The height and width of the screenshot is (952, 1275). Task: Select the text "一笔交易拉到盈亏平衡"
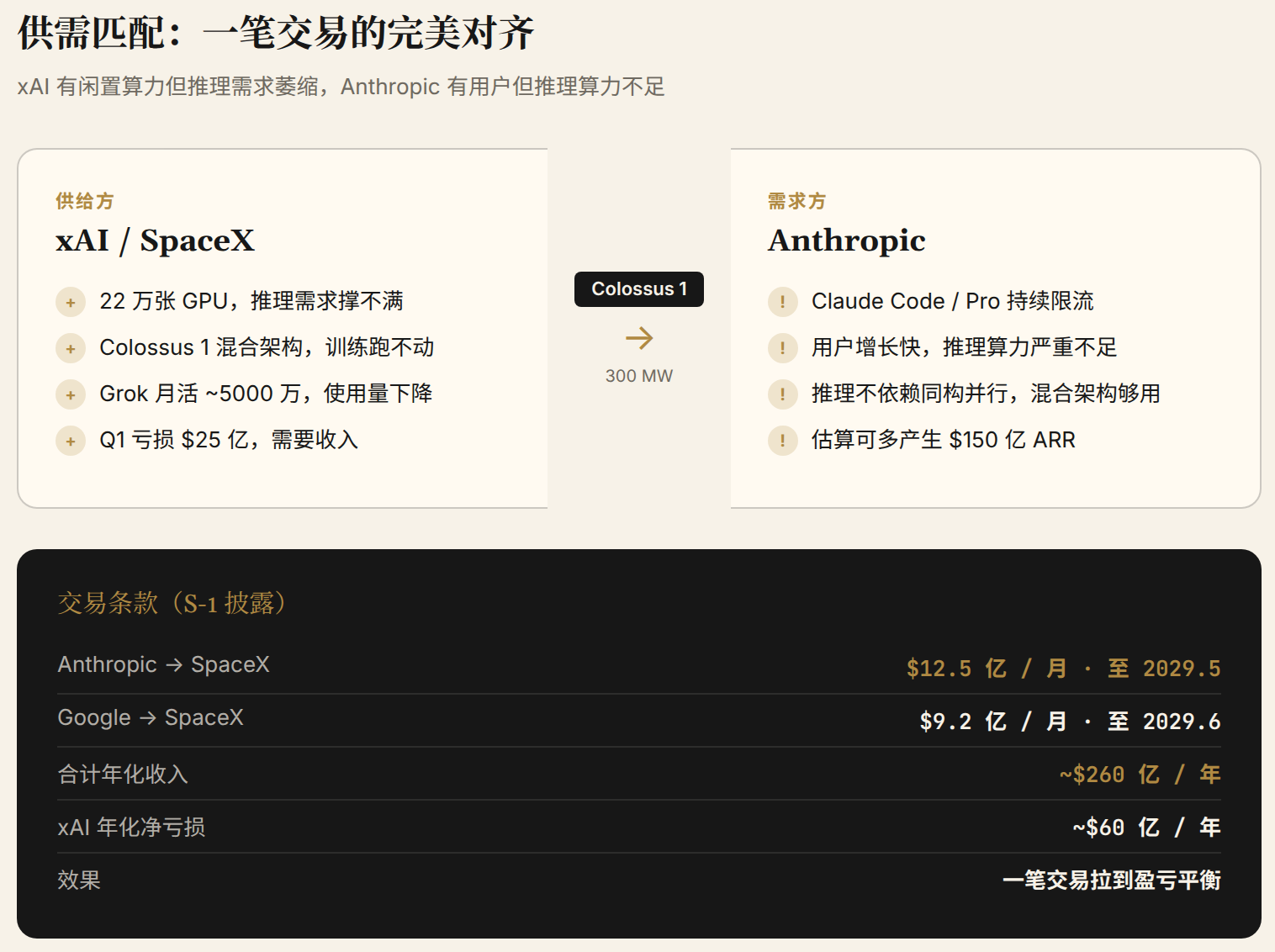point(1112,881)
